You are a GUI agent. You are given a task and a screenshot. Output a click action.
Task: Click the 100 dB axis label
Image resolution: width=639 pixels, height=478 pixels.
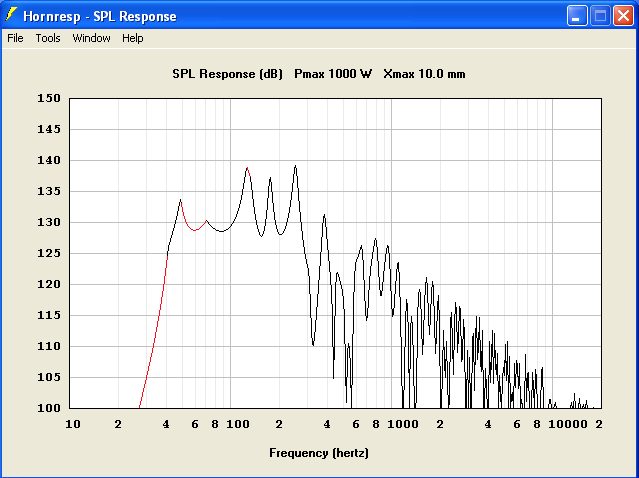(49, 408)
